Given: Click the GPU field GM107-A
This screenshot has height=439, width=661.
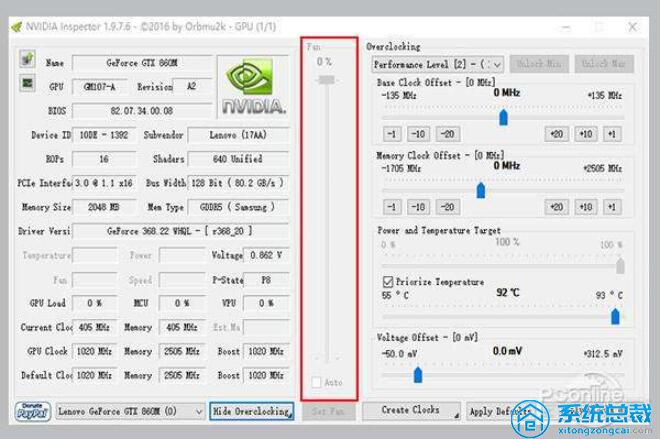Looking at the screenshot, I should coord(99,87).
